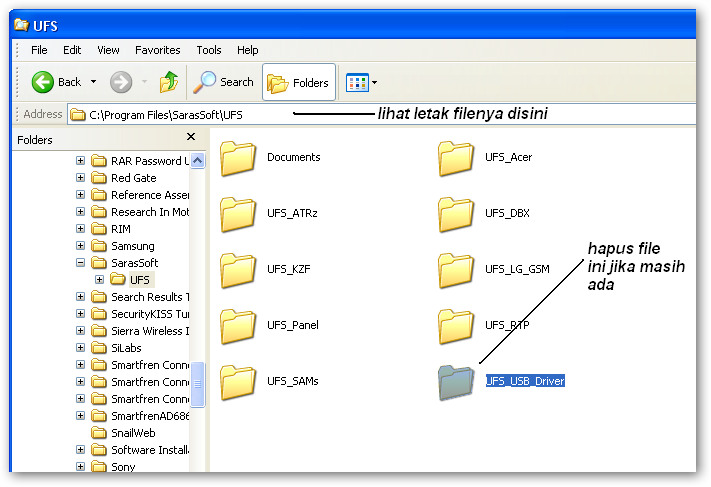
Task: Expand the Reference Assemblies tree node
Action: pos(80,195)
